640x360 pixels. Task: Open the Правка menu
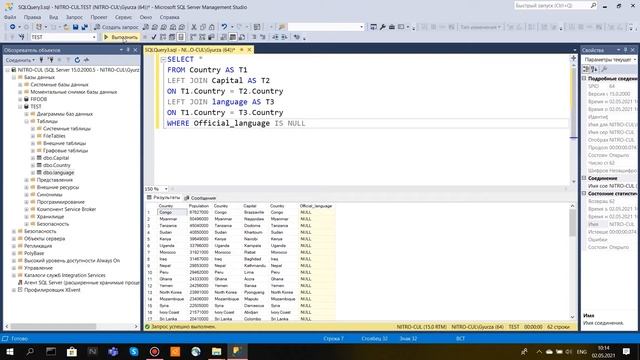(32, 17)
